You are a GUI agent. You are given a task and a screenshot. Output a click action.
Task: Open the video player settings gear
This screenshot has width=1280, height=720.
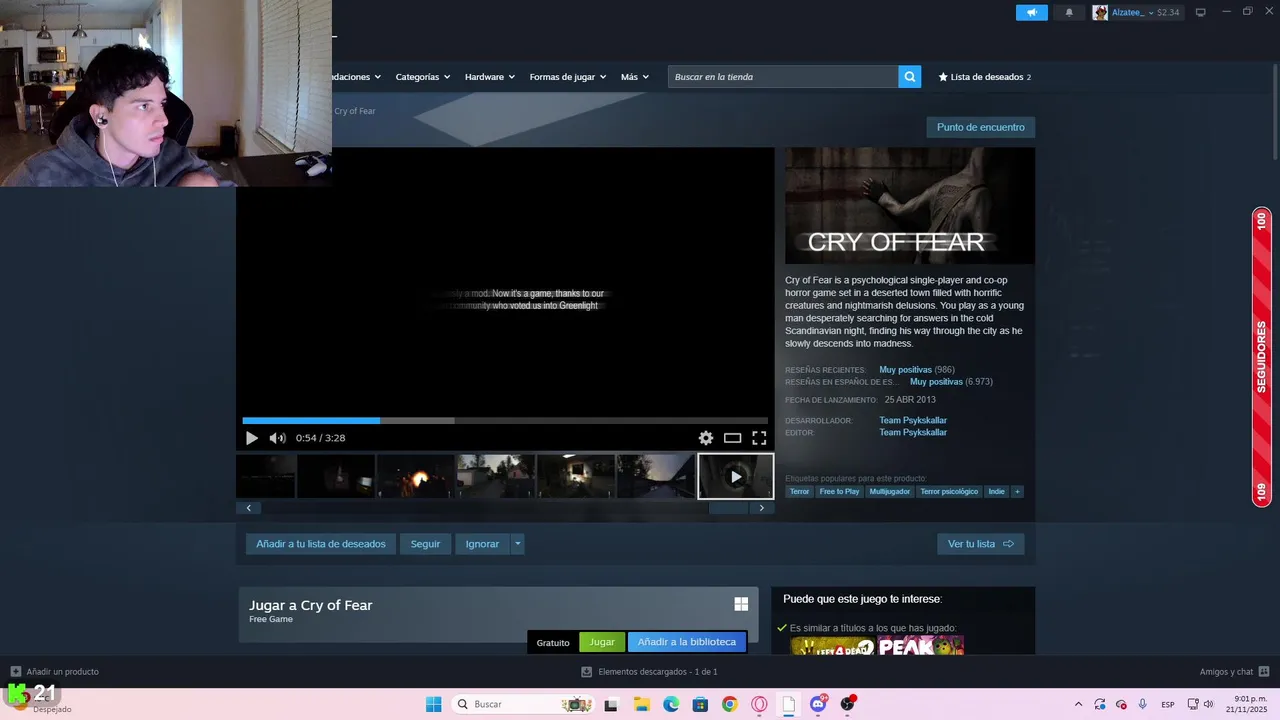point(706,438)
